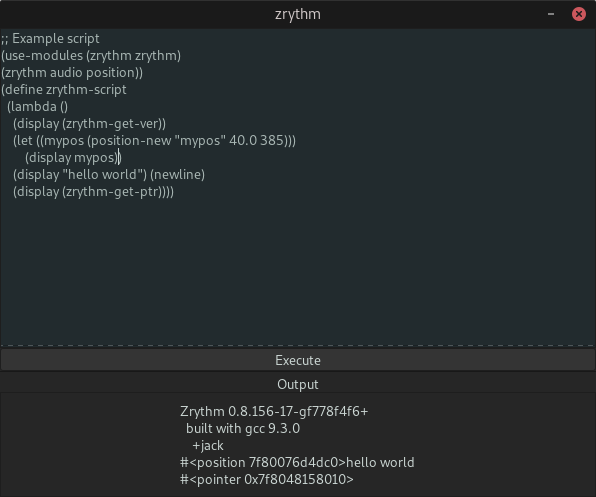Click the position hello world output line
This screenshot has height=497, width=596.
[297, 463]
